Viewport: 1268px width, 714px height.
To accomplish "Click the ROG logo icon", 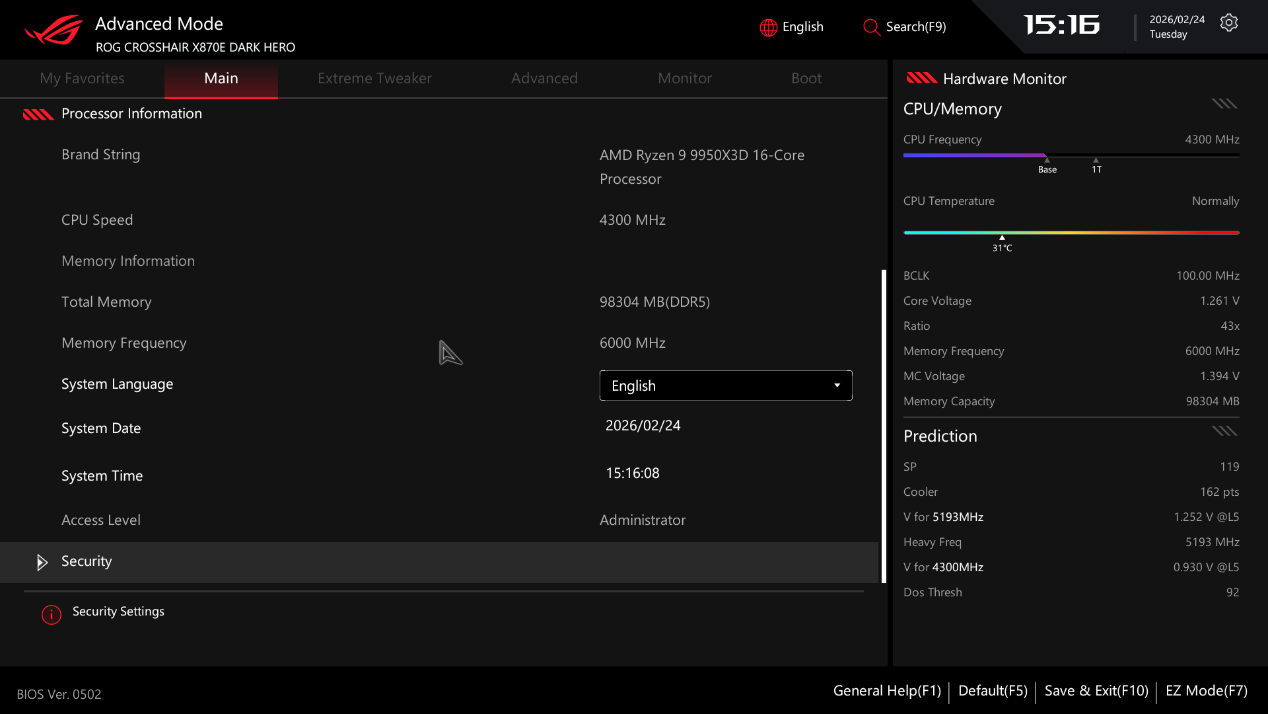I will coord(54,31).
